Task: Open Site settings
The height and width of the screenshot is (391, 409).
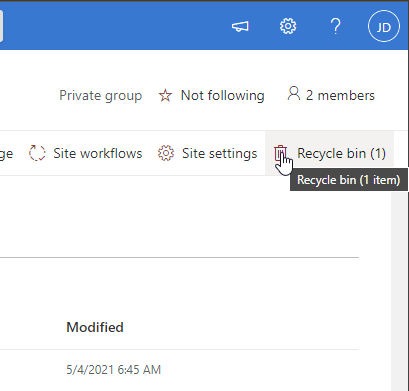Action: tap(220, 153)
